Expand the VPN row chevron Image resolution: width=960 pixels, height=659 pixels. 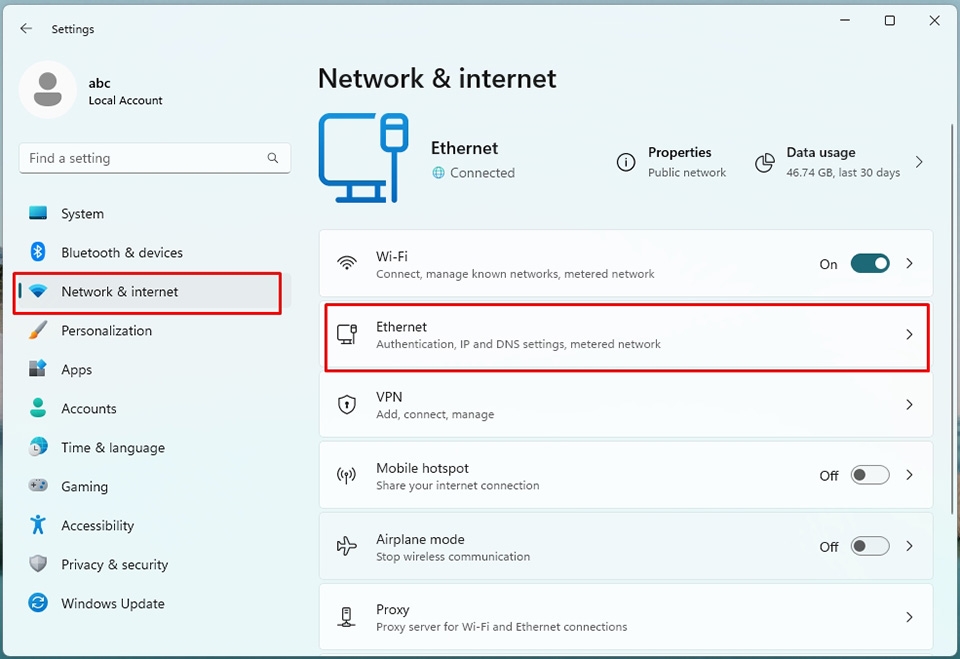click(909, 405)
